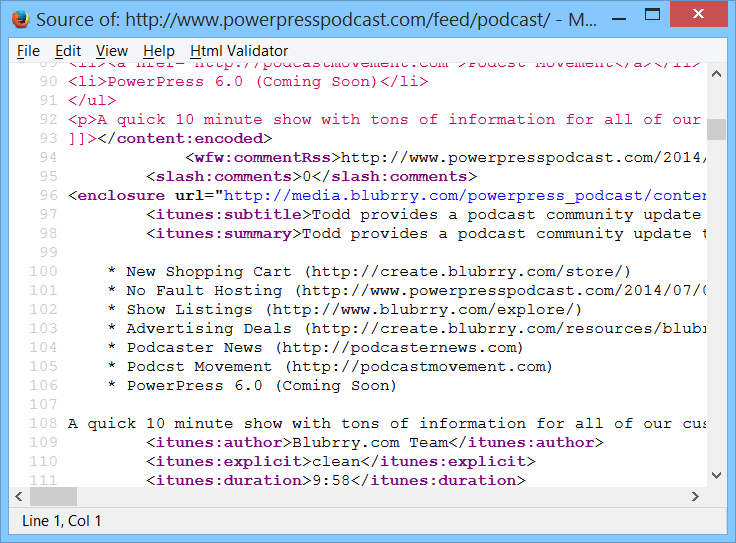This screenshot has width=736, height=543.
Task: Click the 'Podcst Movement' text line
Action: point(330,367)
